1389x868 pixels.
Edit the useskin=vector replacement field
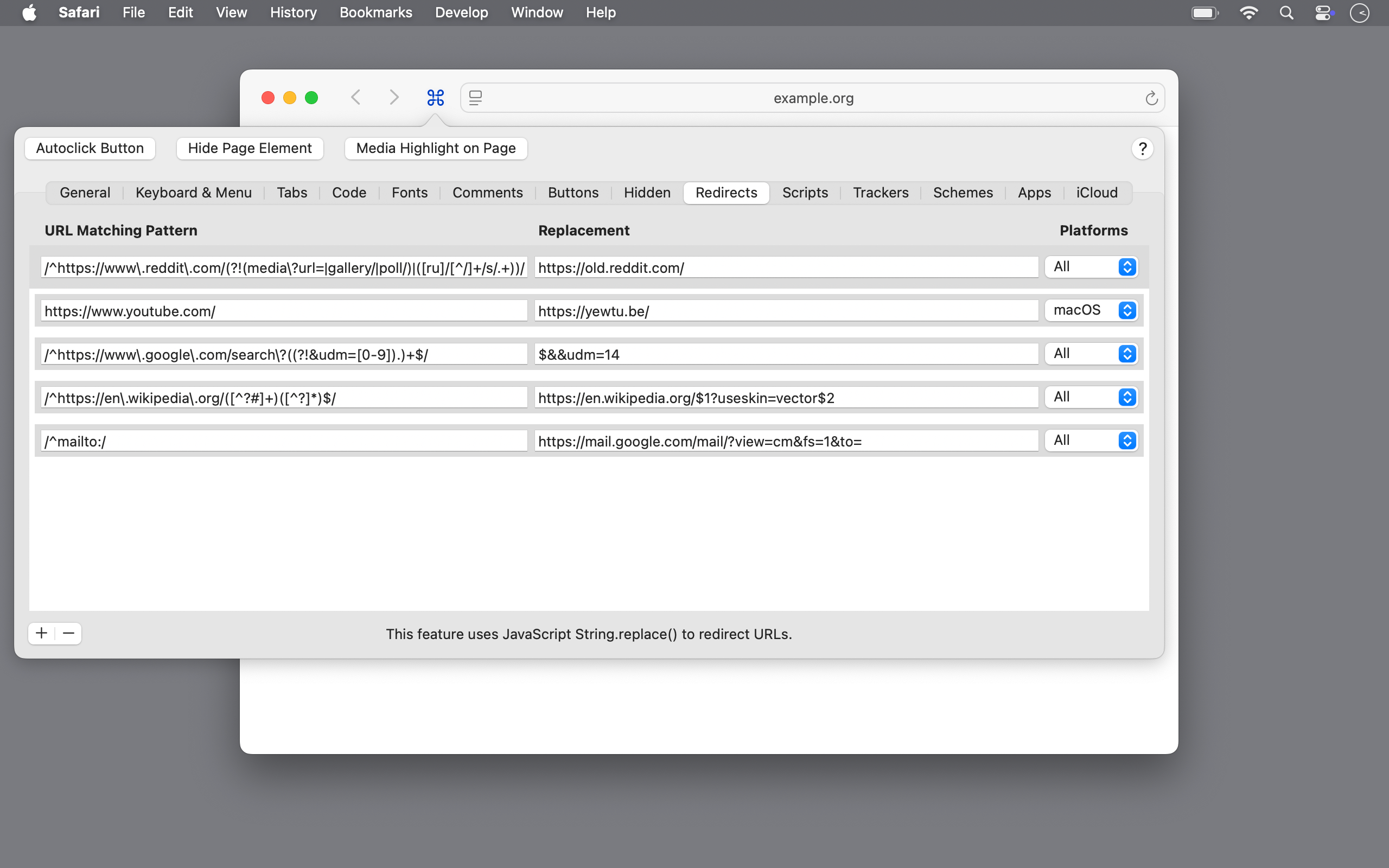[x=786, y=398]
